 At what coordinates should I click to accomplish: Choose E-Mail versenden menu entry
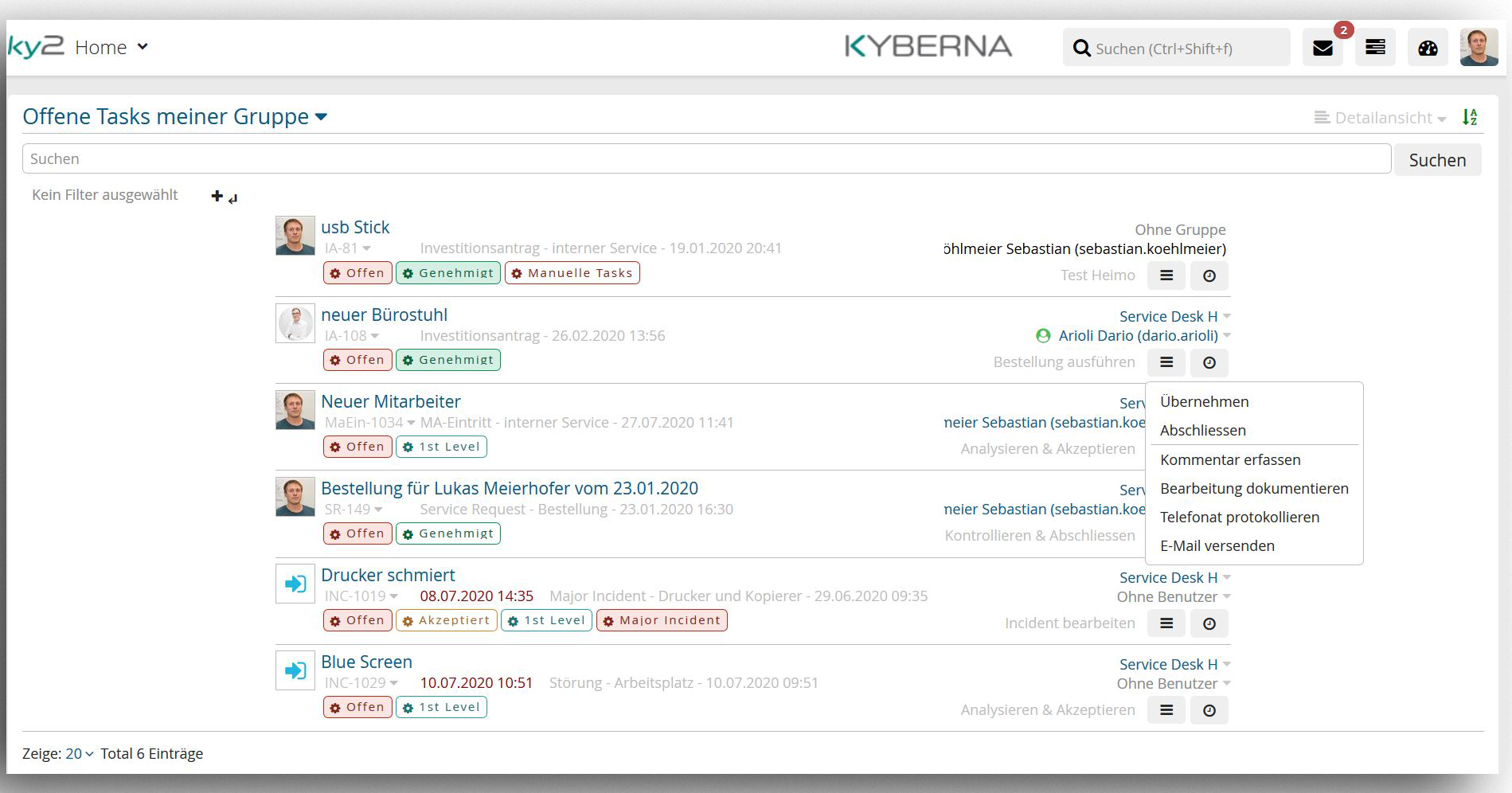click(1217, 545)
